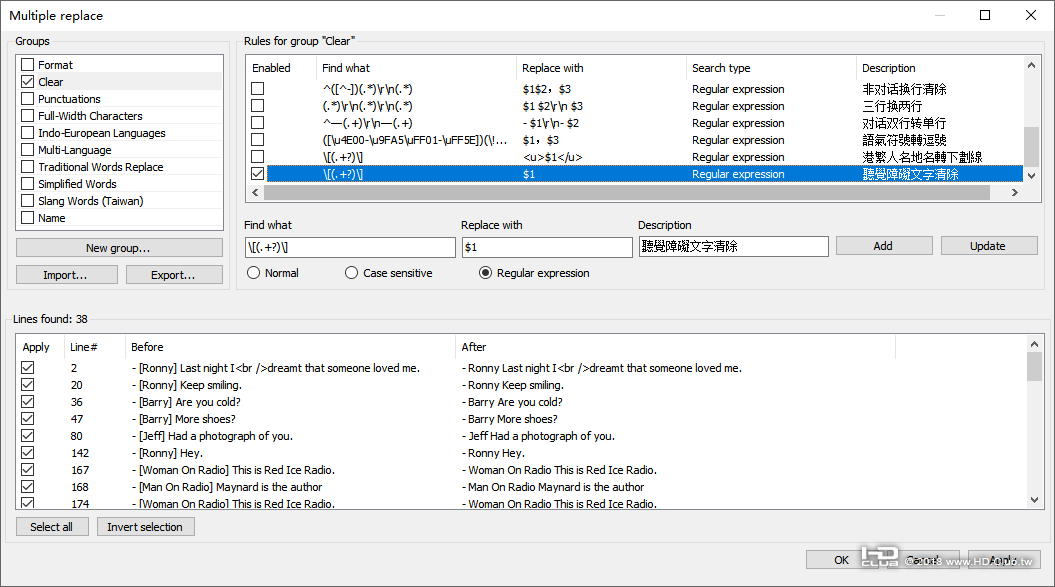The height and width of the screenshot is (587, 1055).
Task: Sort rules by Search type column header
Action: tap(721, 68)
